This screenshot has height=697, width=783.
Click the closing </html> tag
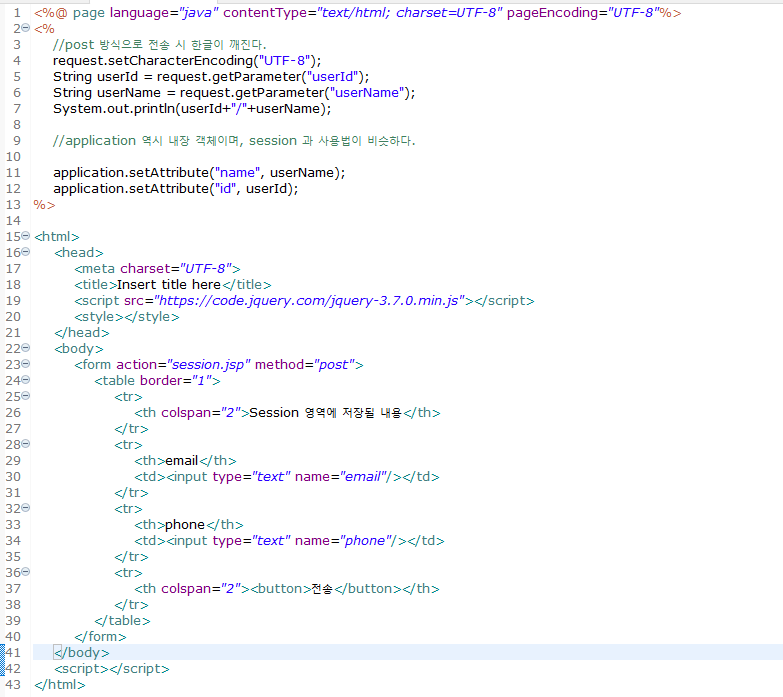tap(60, 685)
